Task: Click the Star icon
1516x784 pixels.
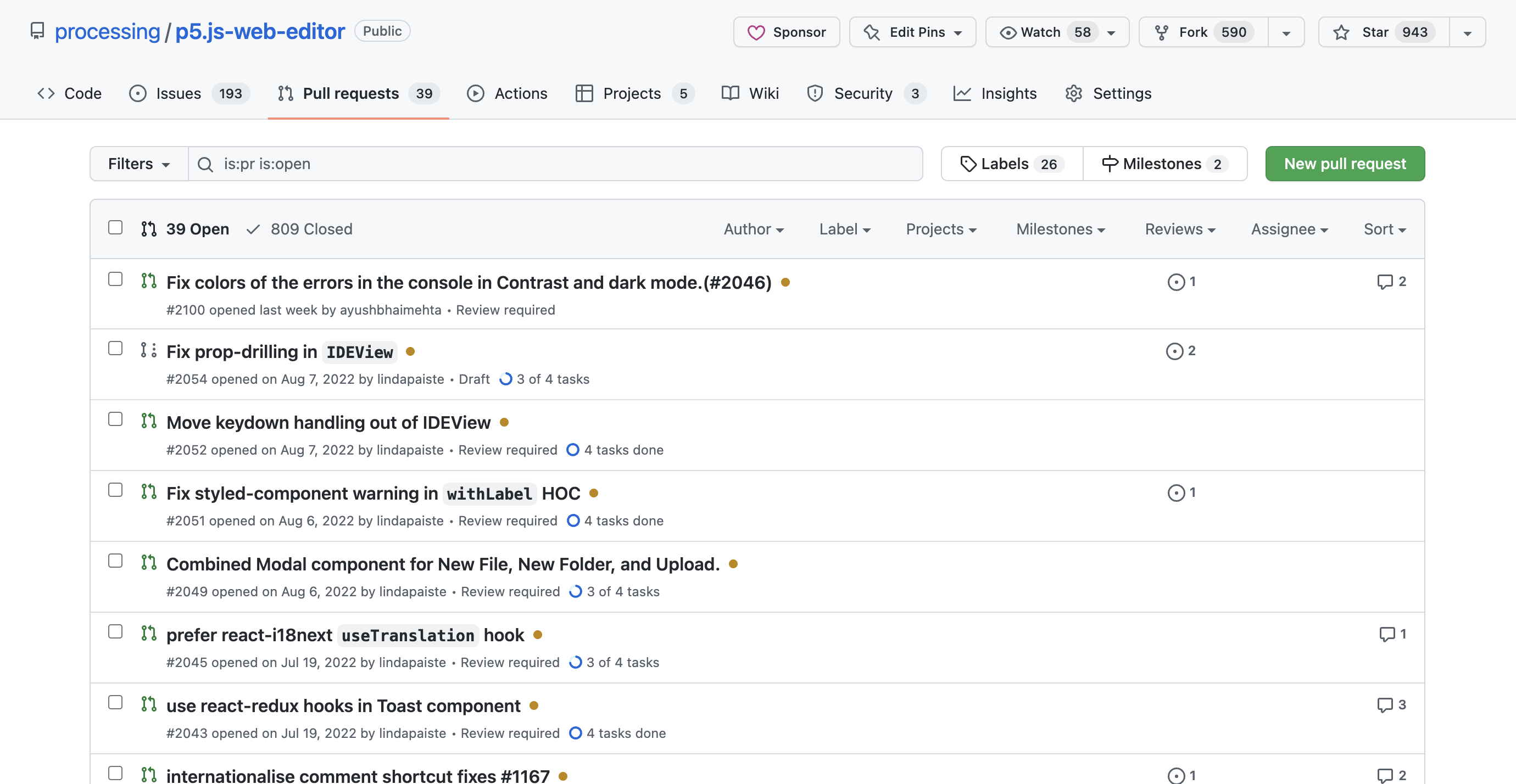Action: tap(1341, 32)
